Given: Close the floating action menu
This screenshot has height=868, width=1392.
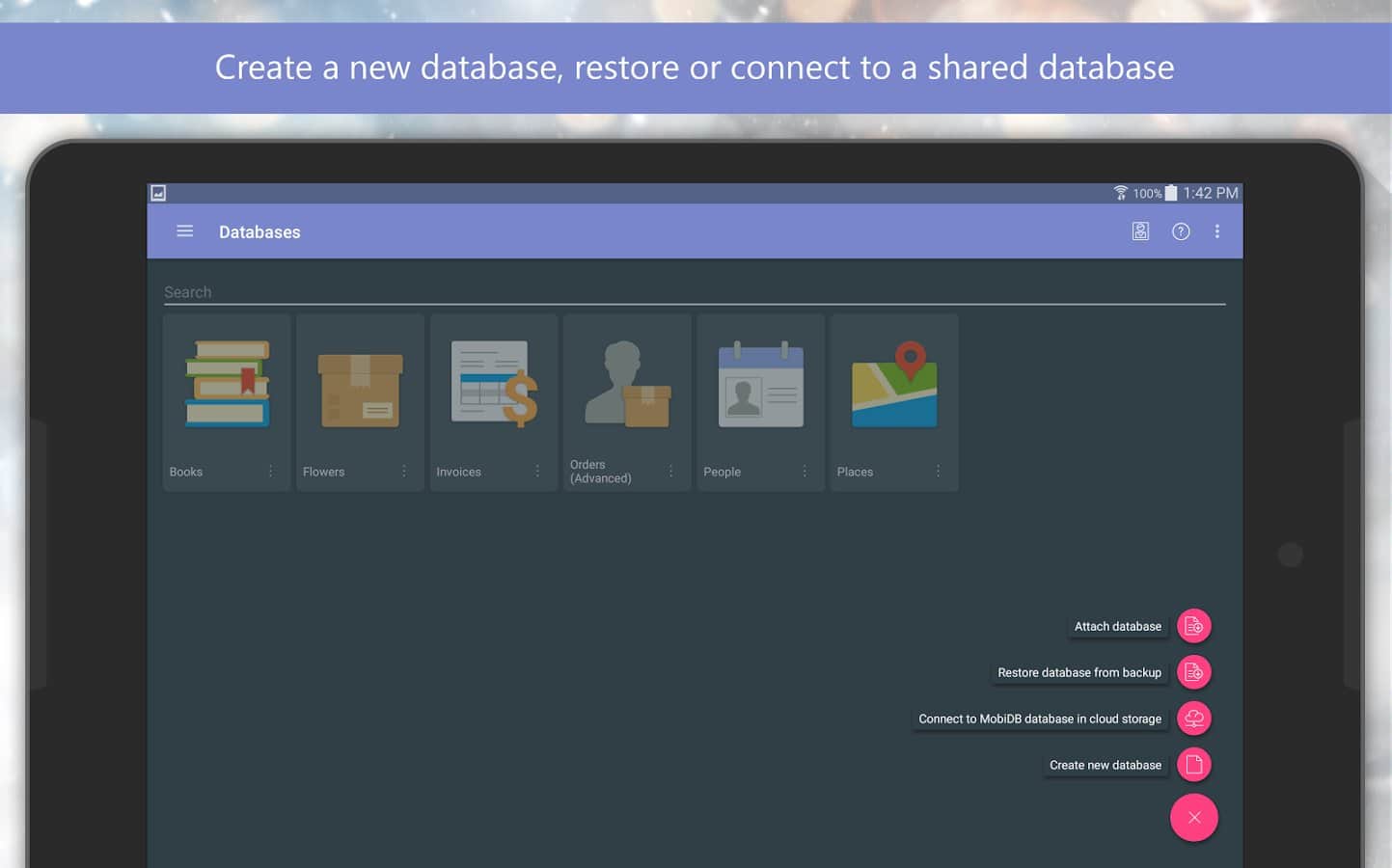Looking at the screenshot, I should point(1193,818).
